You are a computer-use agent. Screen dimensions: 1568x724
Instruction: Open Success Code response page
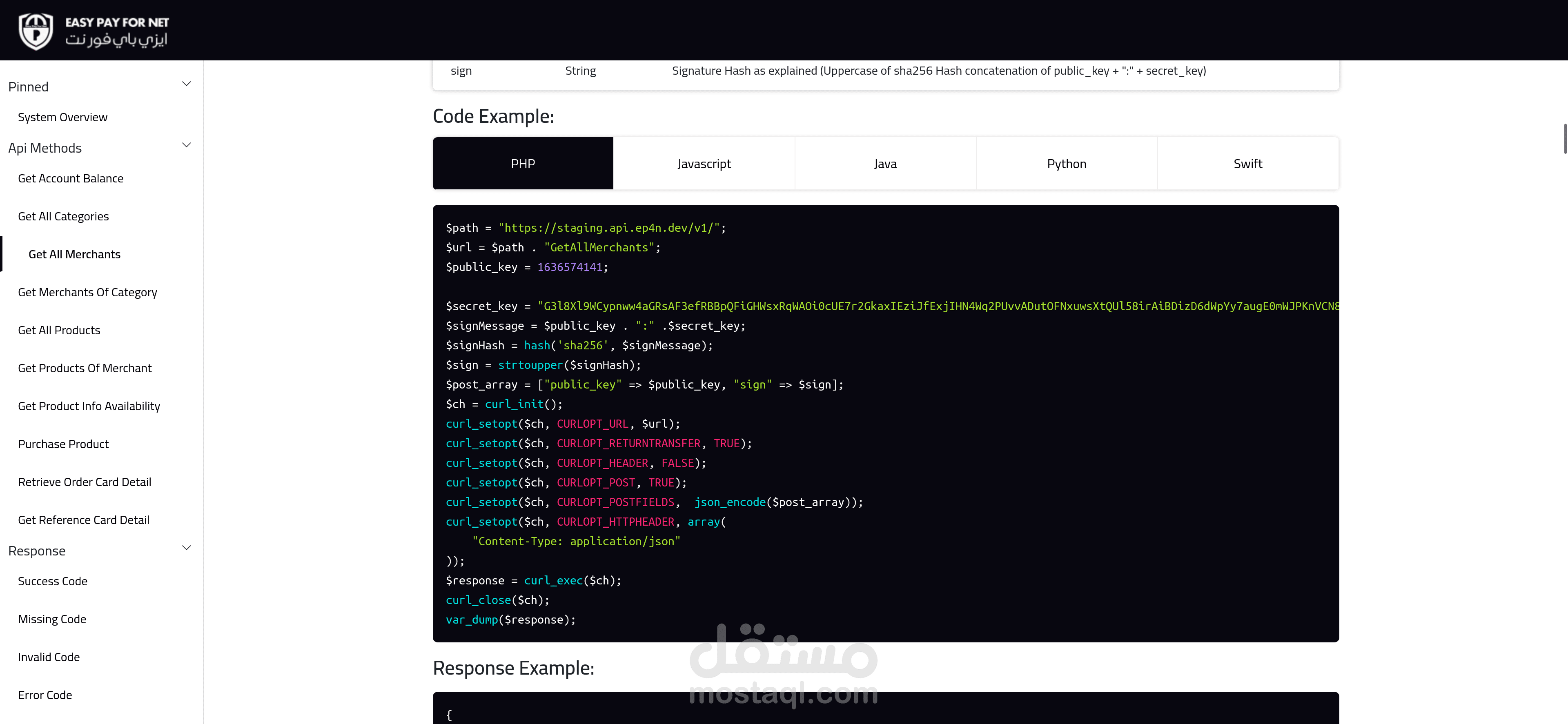[x=53, y=582]
